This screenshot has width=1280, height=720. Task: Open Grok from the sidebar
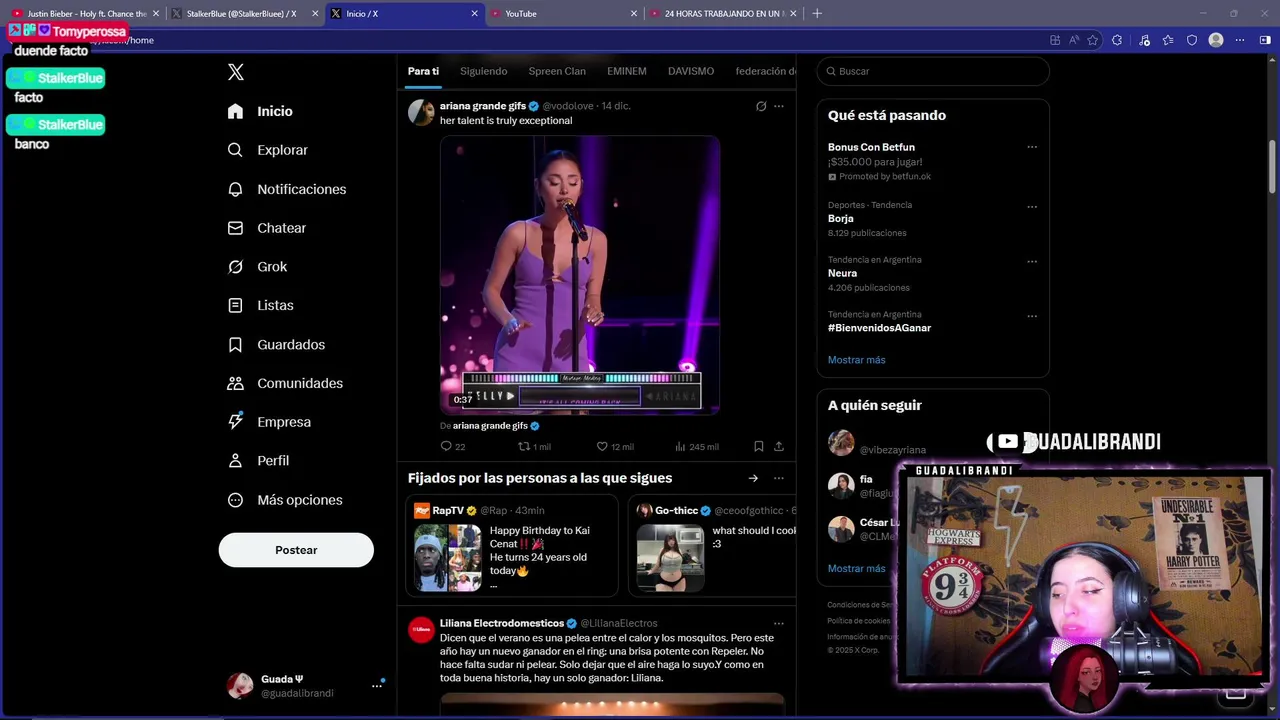coord(257,267)
